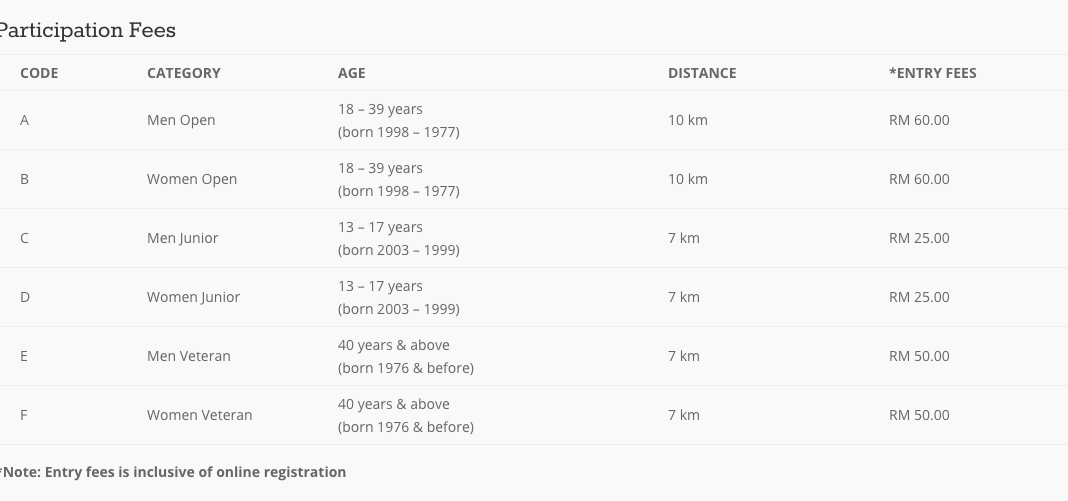Click 10 km distance for Women Open

pyautogui.click(x=688, y=179)
